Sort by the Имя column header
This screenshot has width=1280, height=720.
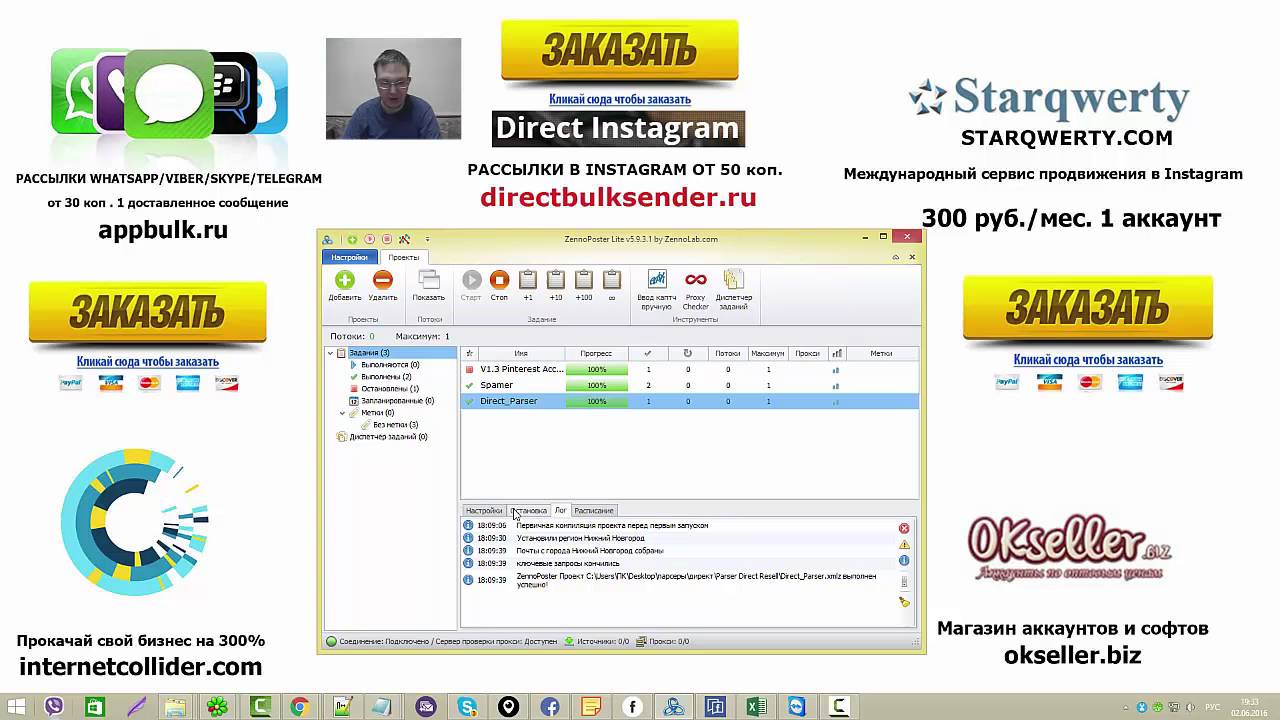[521, 353]
